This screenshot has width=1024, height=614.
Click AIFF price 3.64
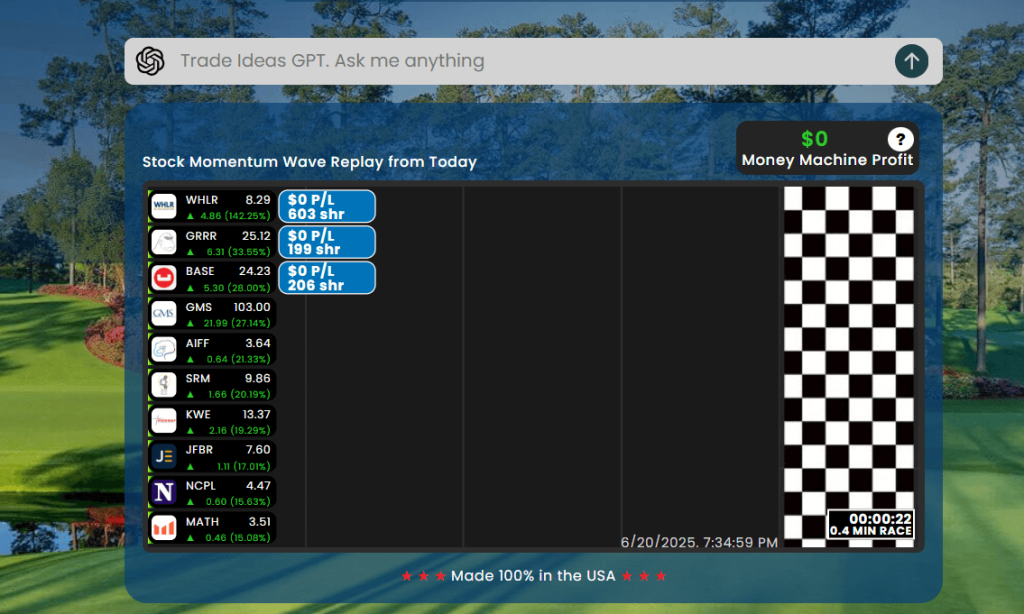tap(258, 343)
